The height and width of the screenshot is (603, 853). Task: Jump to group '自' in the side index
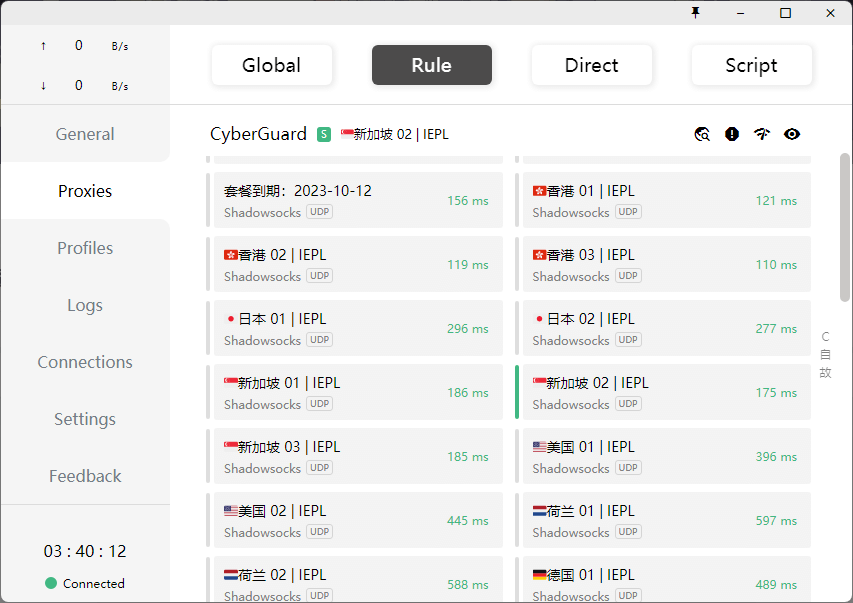[x=825, y=355]
